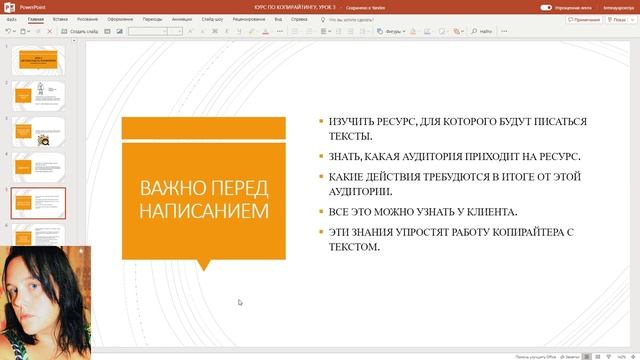Open more font options ellipsis
The height and width of the screenshot is (360, 640).
coord(280,31)
